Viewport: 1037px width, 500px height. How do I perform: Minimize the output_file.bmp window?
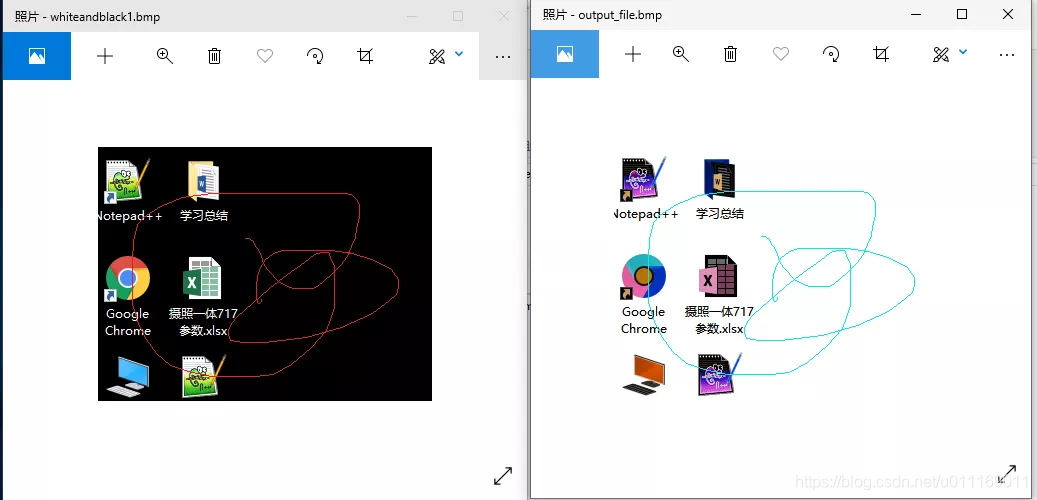click(x=916, y=15)
